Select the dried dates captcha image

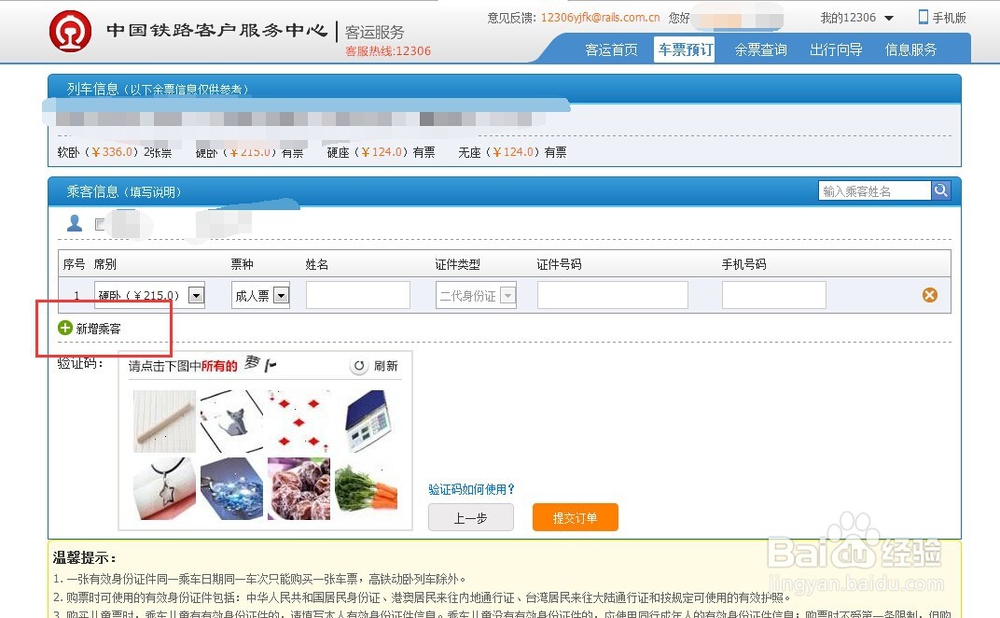299,489
